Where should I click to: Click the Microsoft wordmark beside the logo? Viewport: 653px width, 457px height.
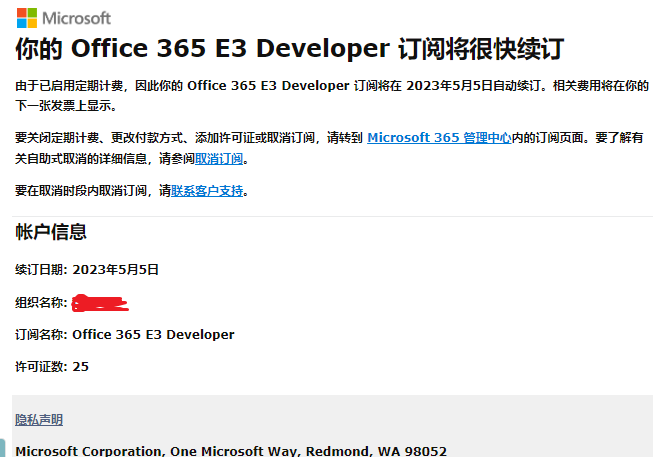[78, 18]
